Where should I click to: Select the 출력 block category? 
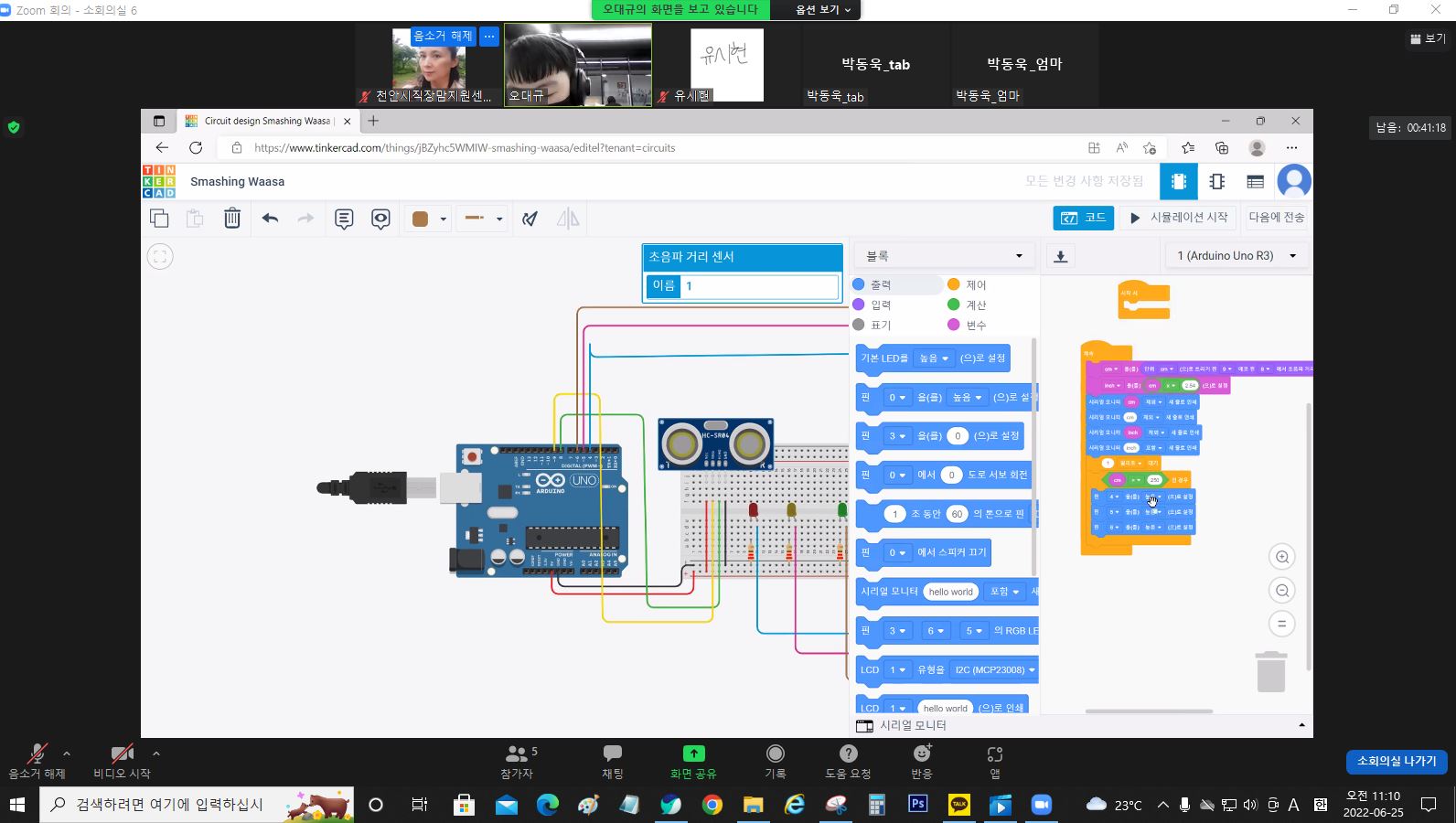[x=880, y=285]
